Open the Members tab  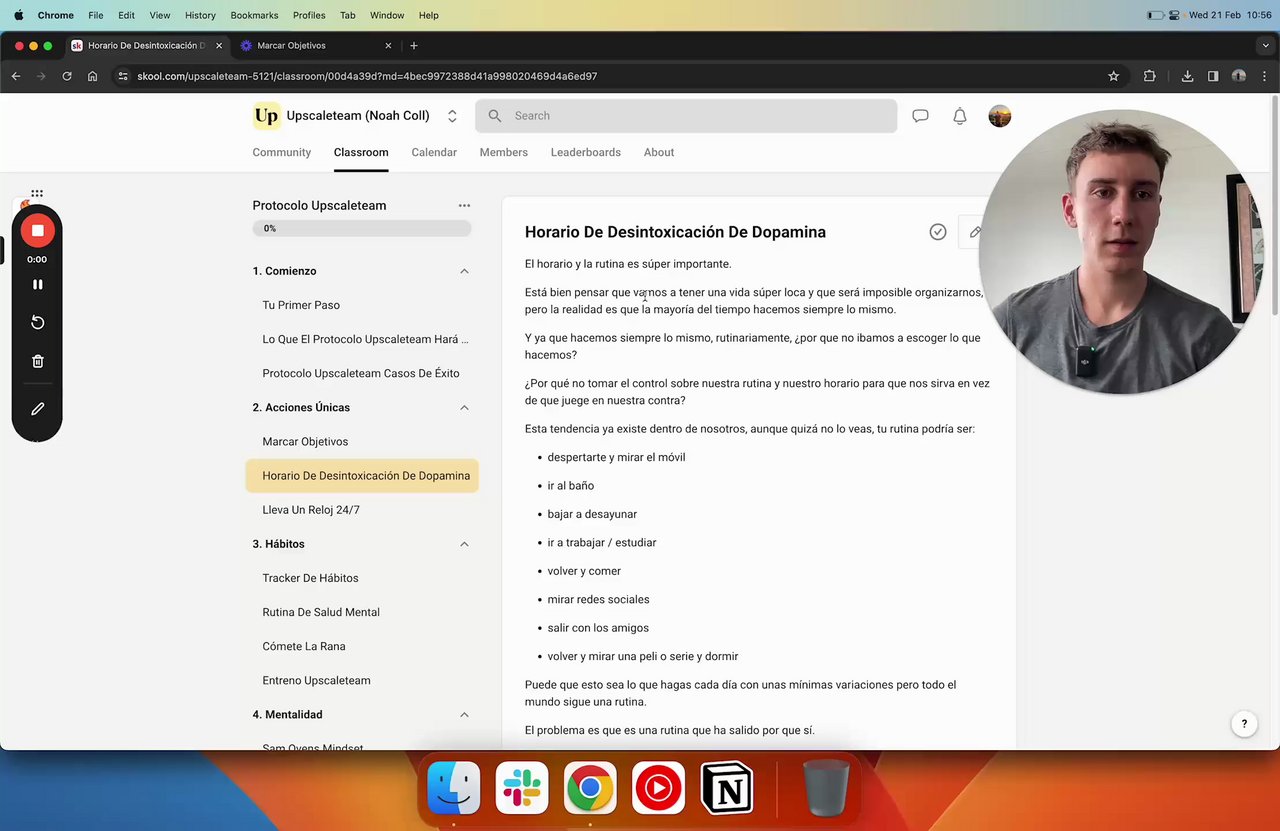pos(503,152)
